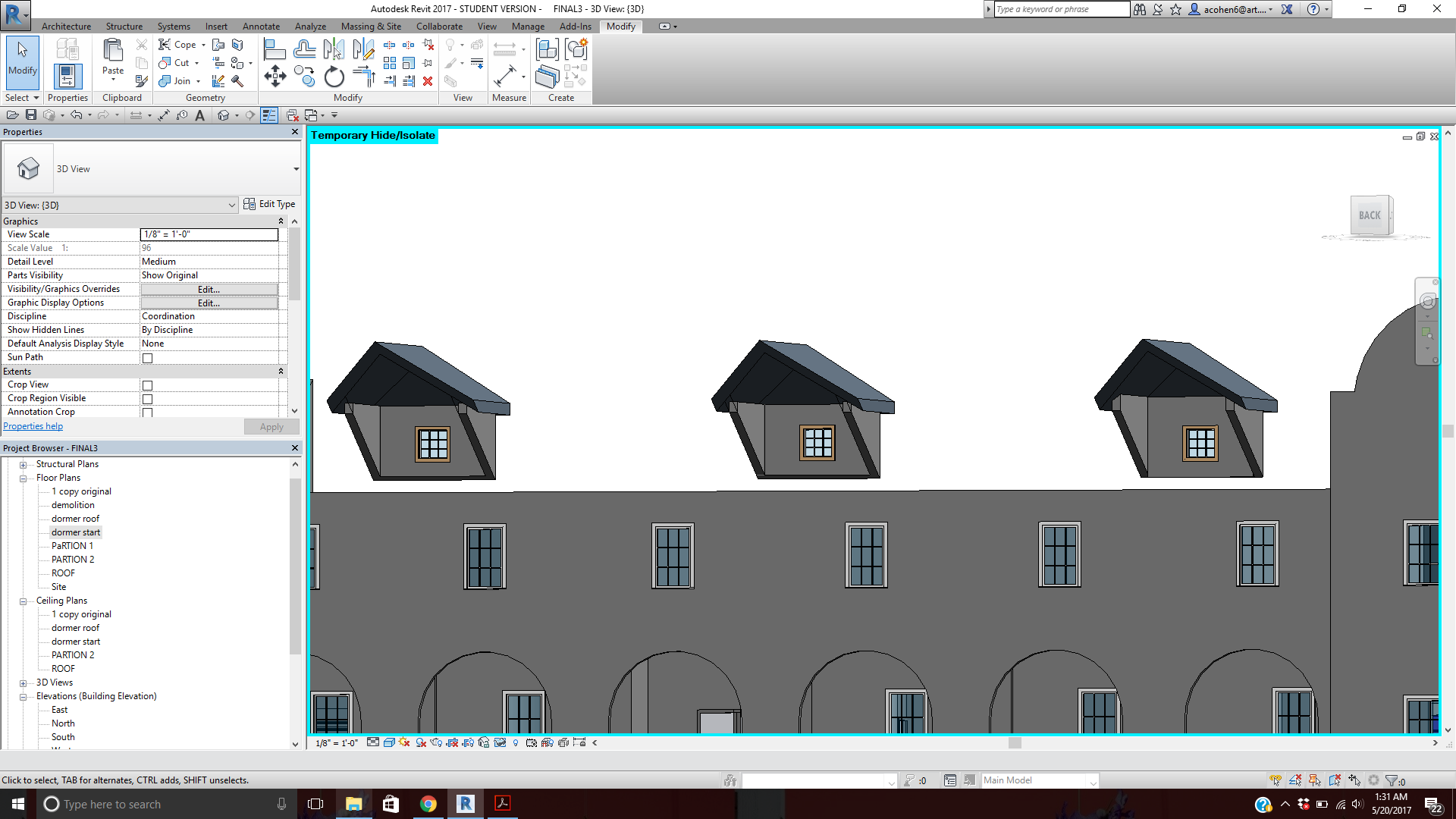Collapse the Floor Plans tree node
The height and width of the screenshot is (819, 1456).
click(24, 478)
